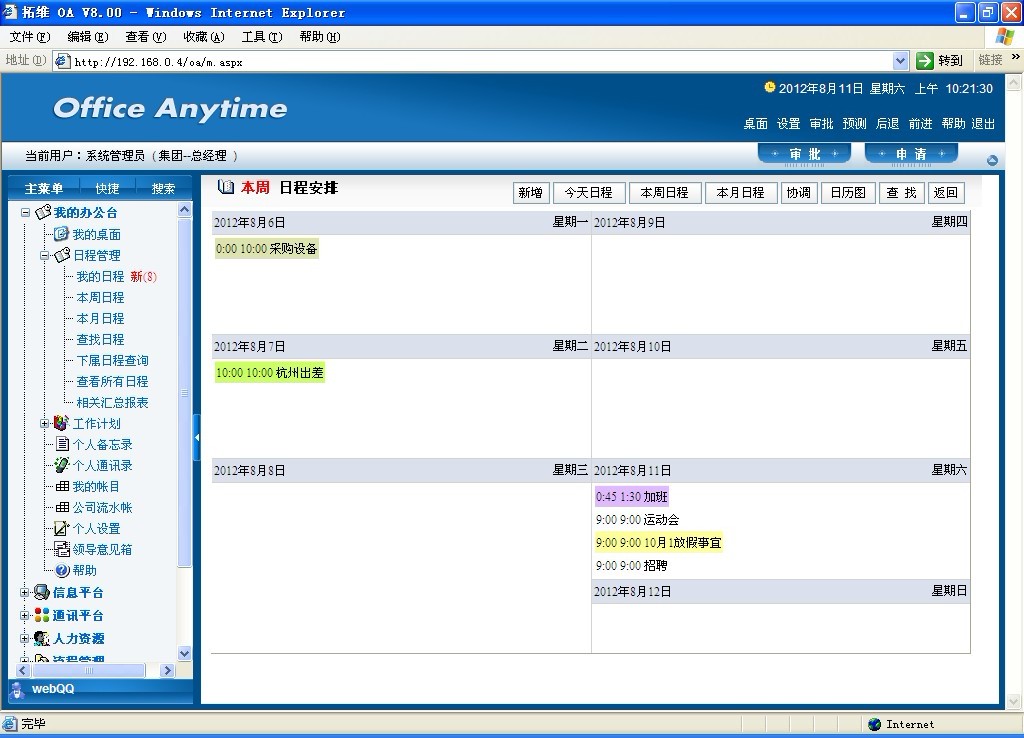Open 我的桌面 desktop icon in sidebar
The height and width of the screenshot is (738, 1024).
tap(62, 234)
